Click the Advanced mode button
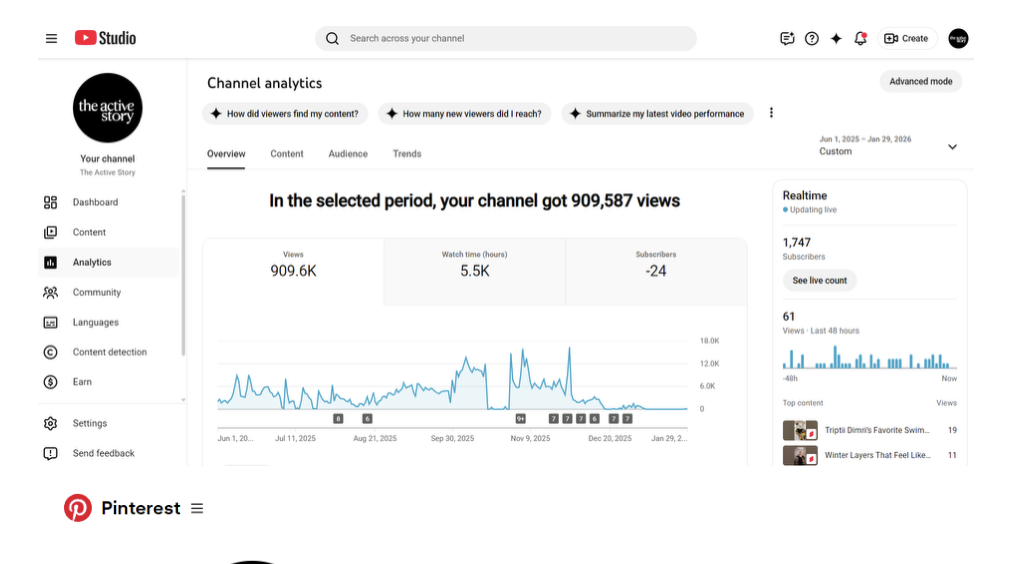Viewport: 1012px width, 564px height. (920, 81)
